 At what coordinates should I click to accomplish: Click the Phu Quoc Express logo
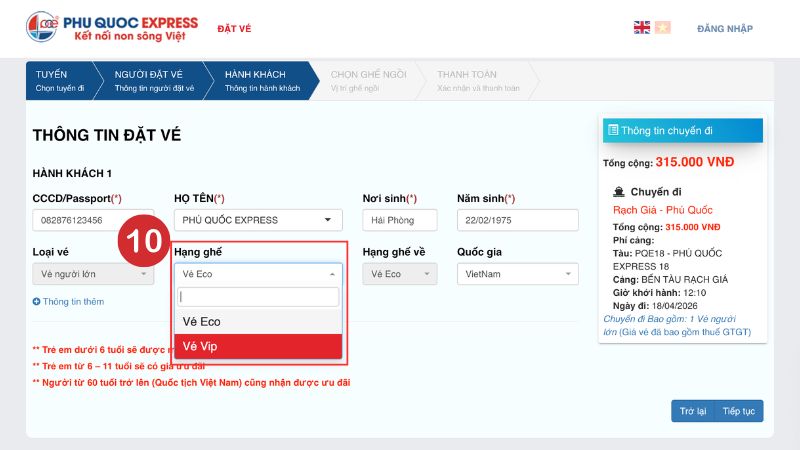pos(112,27)
